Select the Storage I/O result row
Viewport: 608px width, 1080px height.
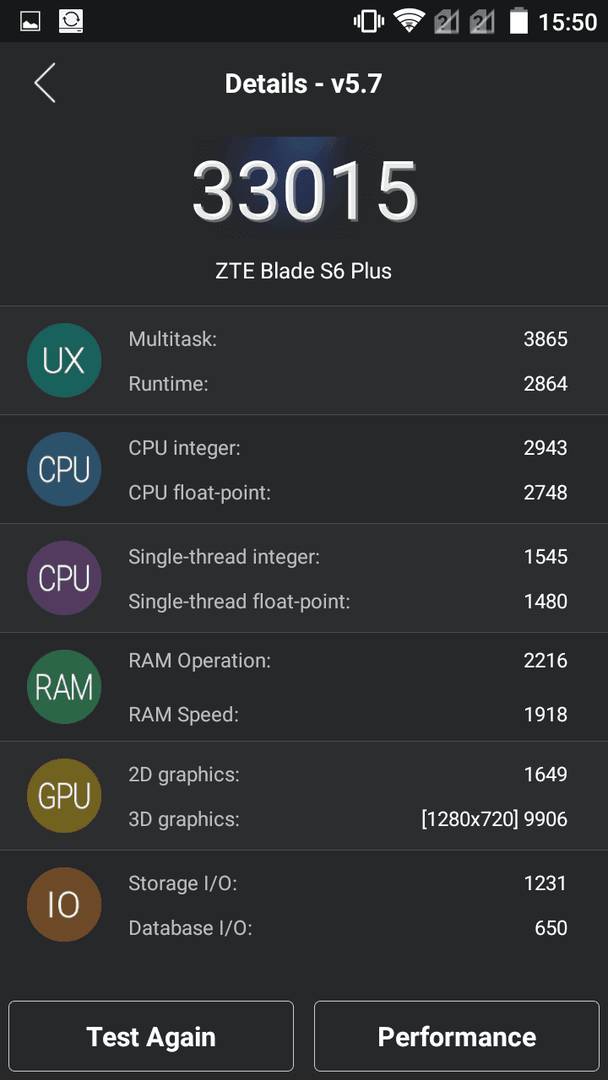click(x=348, y=883)
